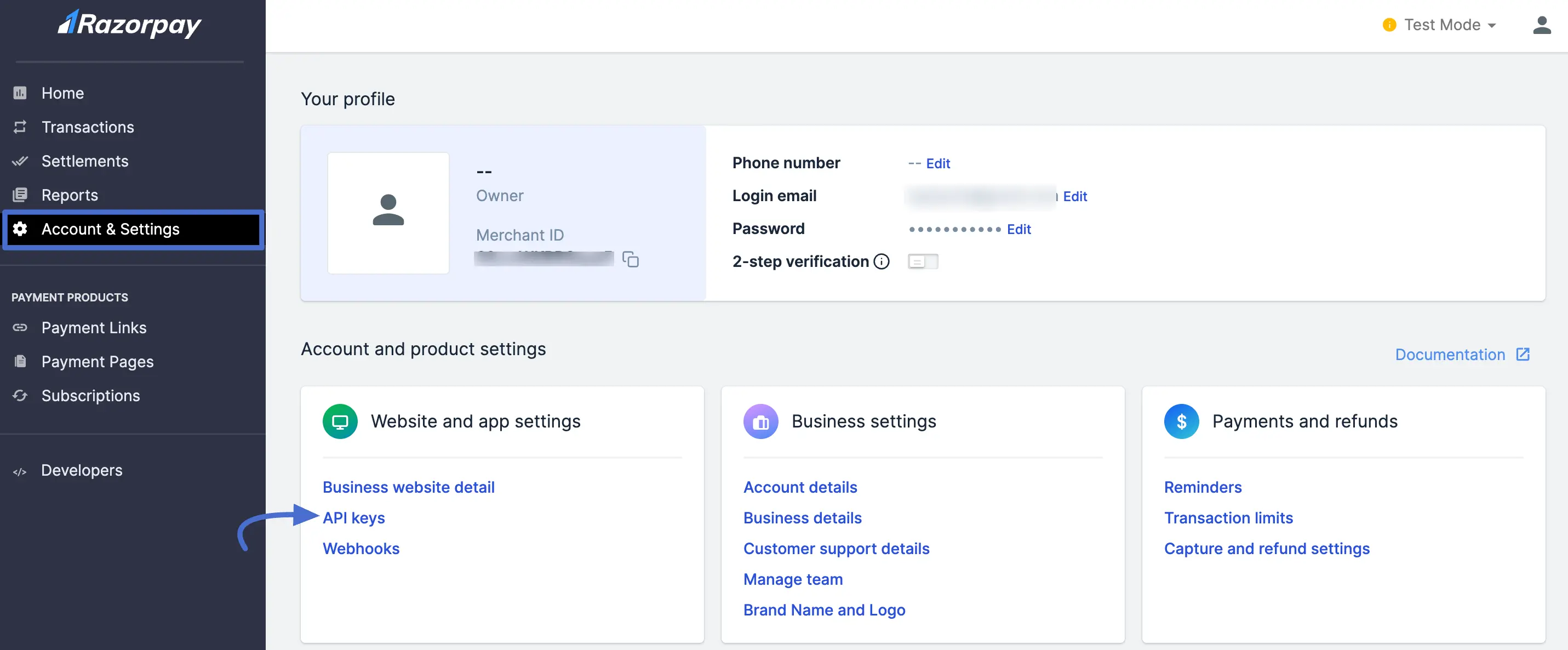Open the API keys link

[x=354, y=517]
